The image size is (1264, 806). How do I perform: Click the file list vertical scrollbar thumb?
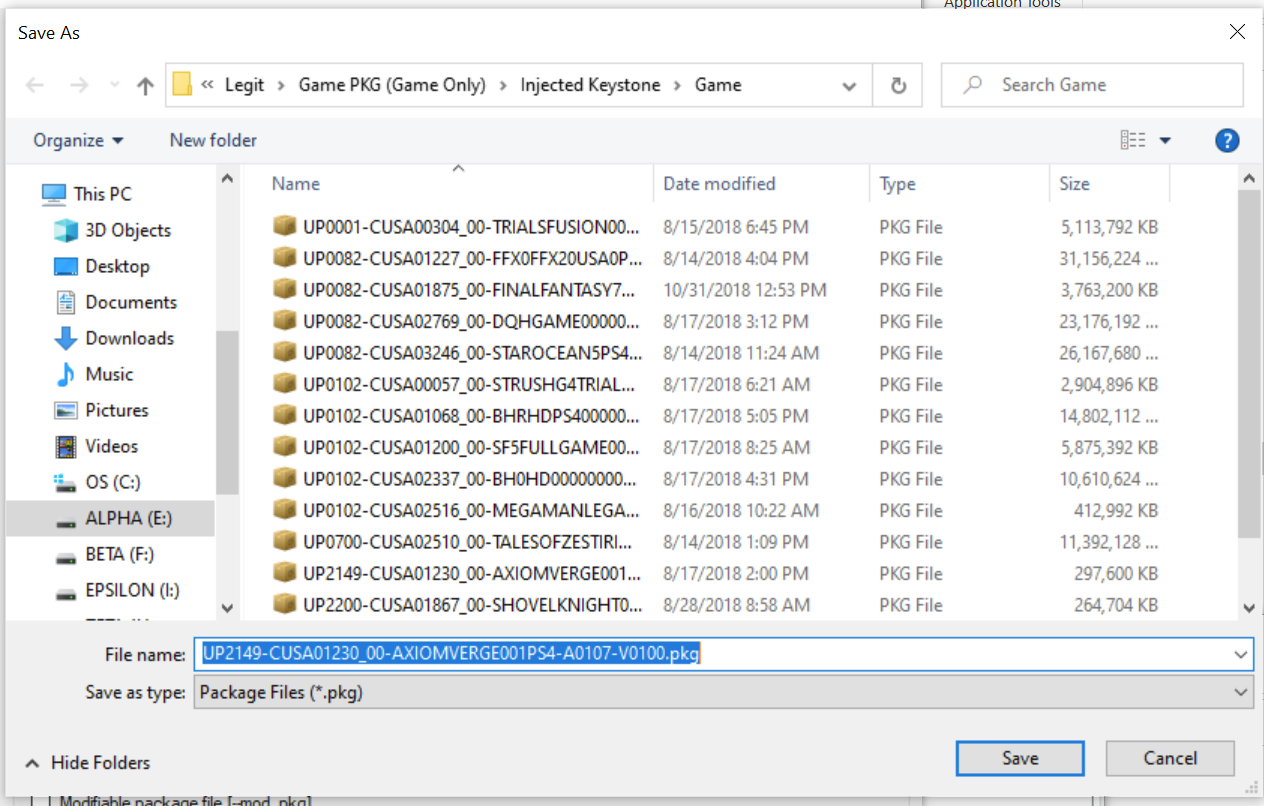1248,364
